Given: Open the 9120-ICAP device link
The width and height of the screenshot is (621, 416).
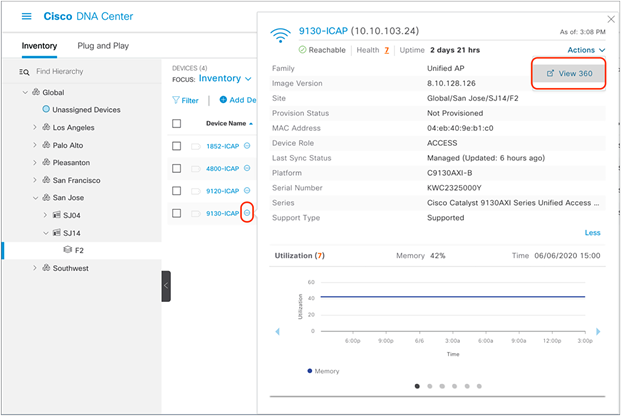Looking at the screenshot, I should click(223, 191).
